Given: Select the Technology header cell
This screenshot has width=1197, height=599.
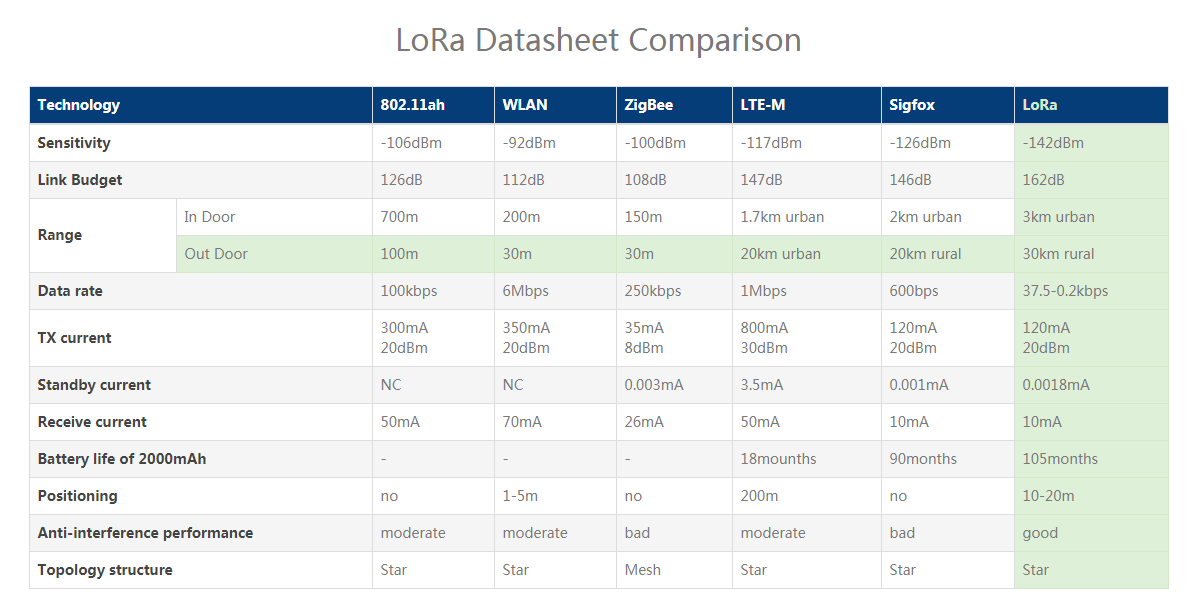Looking at the screenshot, I should tap(80, 105).
